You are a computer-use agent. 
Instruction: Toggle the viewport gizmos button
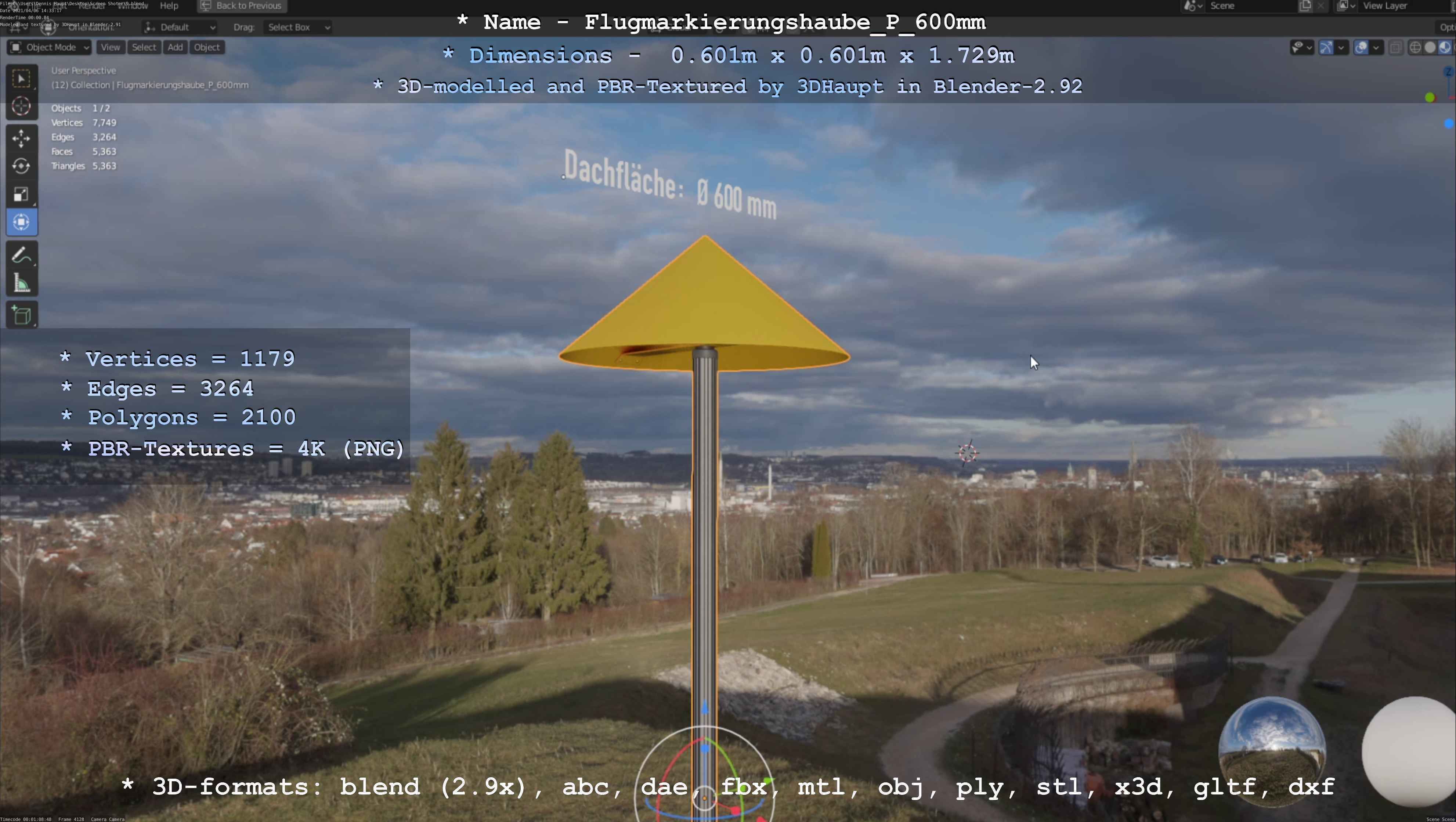coord(1326,47)
